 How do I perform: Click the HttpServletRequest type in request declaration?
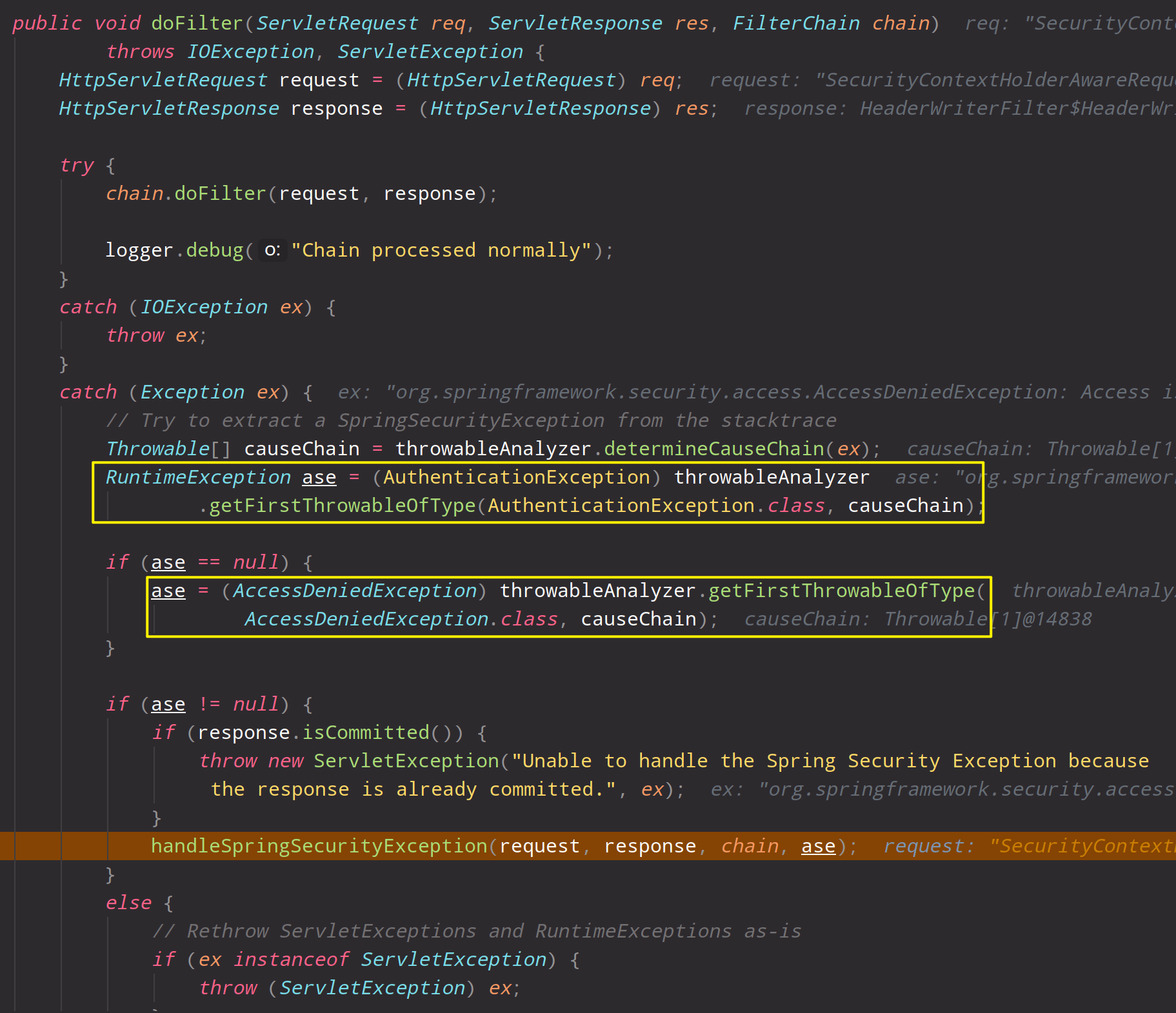(x=163, y=80)
